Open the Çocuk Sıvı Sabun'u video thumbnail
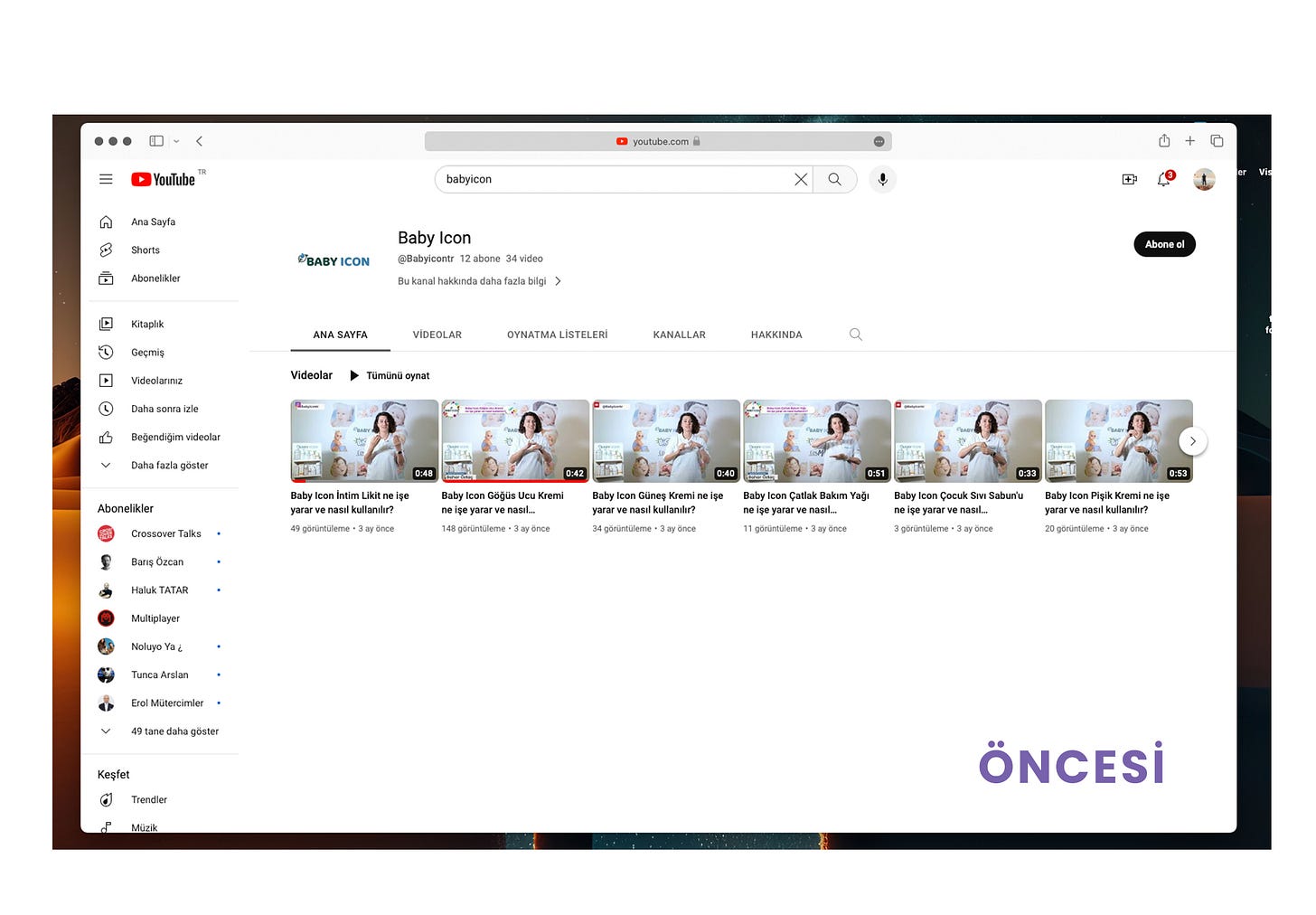The height and width of the screenshot is (915, 1316). coord(968,441)
